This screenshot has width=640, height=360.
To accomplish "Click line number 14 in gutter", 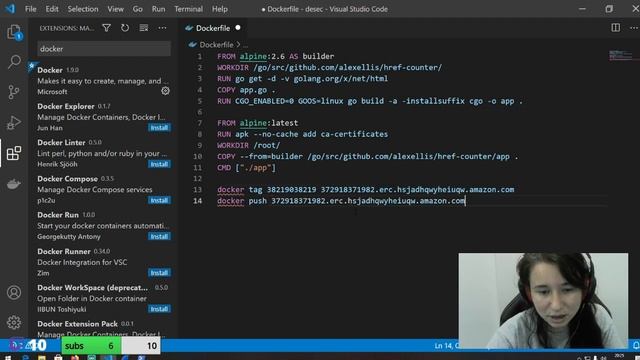I will tap(198, 201).
